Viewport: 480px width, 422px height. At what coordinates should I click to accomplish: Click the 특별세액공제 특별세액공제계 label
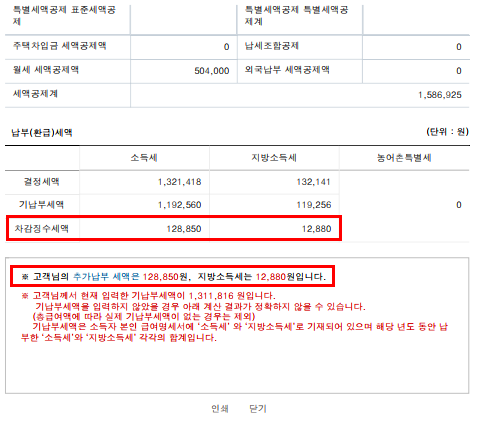pyautogui.click(x=296, y=16)
